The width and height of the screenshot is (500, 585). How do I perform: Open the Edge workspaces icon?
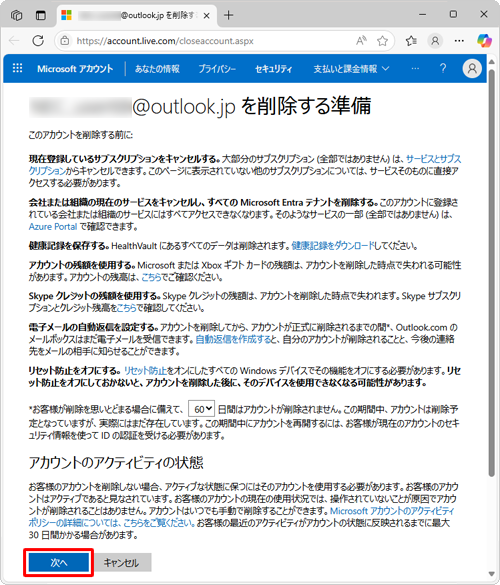click(16, 15)
